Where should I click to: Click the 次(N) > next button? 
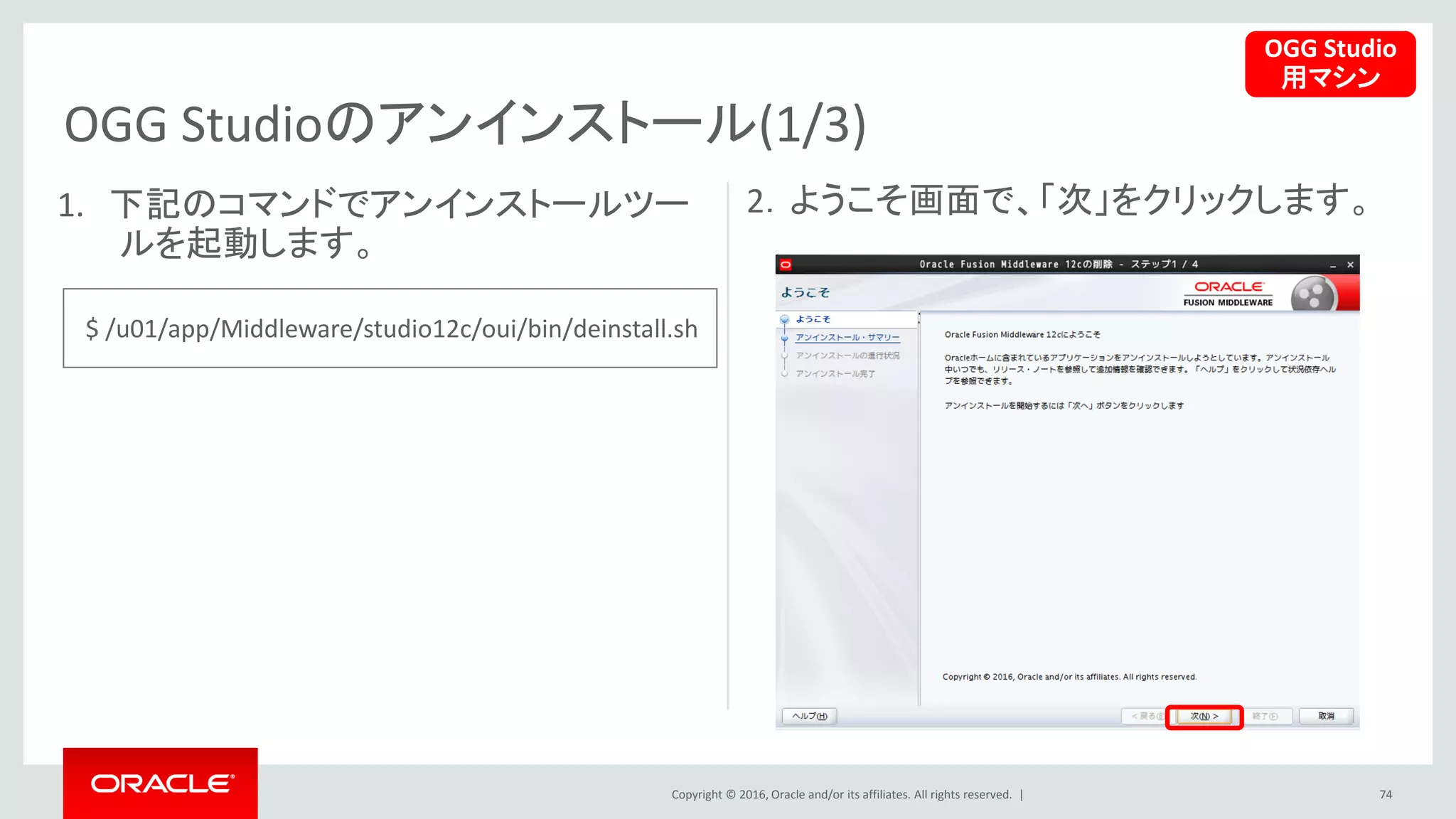pos(1204,716)
